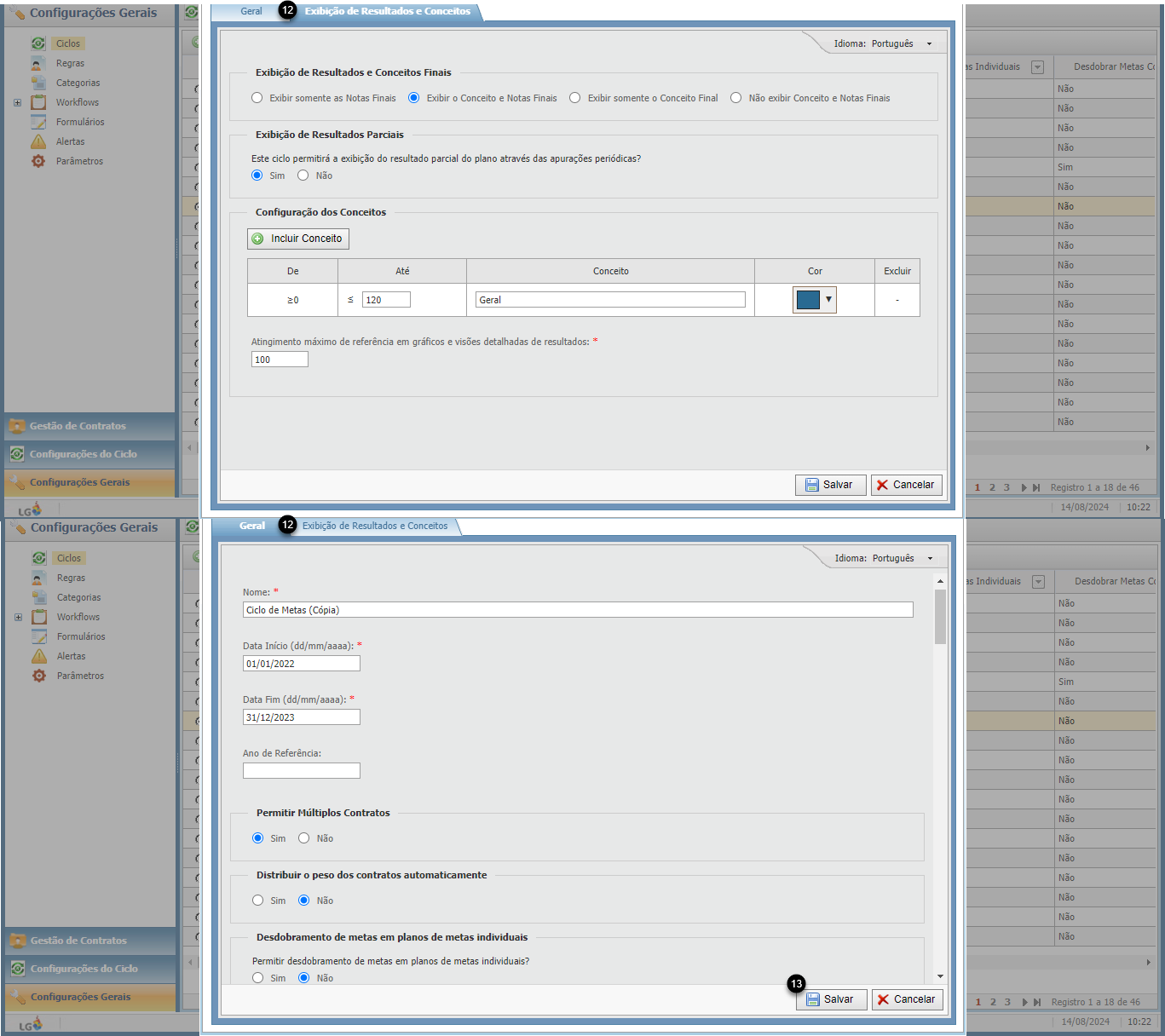The height and width of the screenshot is (1036, 1165).
Task: Open Formulários icon in the upper sidebar
Action: [38, 122]
